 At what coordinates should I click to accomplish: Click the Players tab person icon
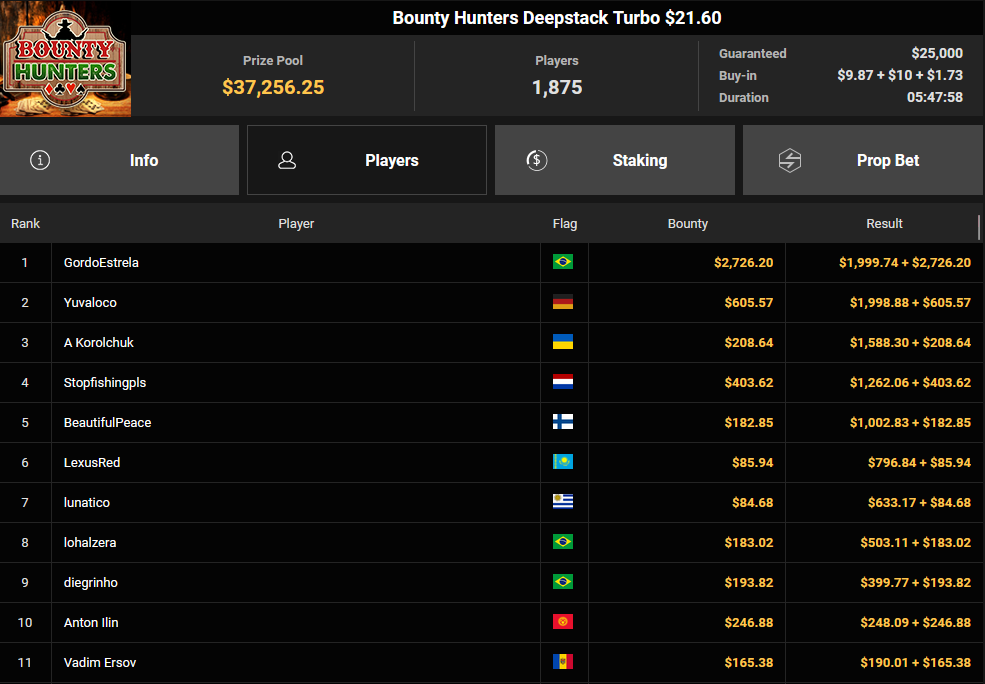click(x=287, y=160)
